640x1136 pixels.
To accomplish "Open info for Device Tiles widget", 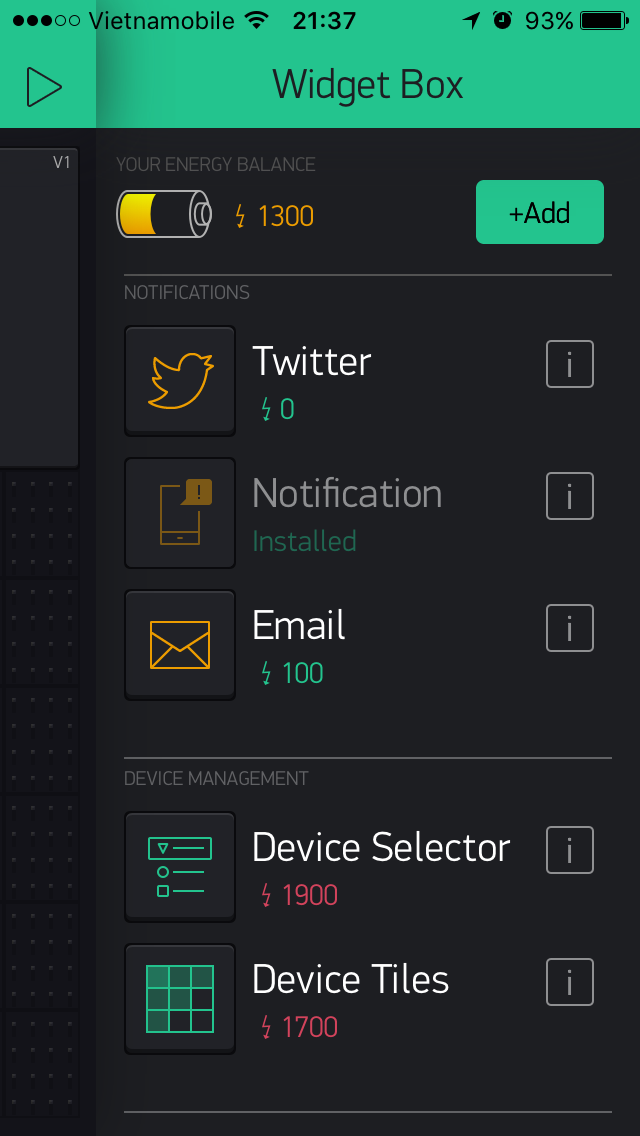I will pos(570,982).
